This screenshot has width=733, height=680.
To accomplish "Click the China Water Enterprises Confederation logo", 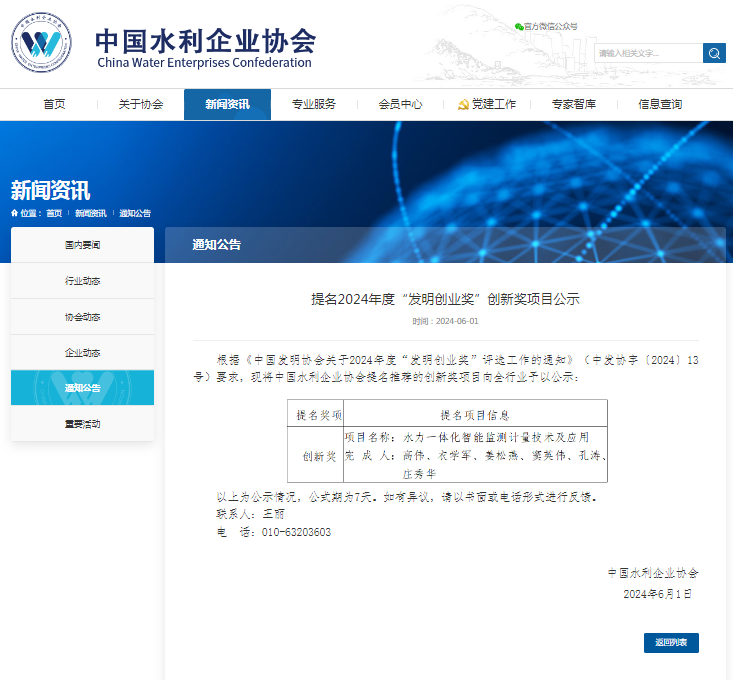I will (41, 42).
